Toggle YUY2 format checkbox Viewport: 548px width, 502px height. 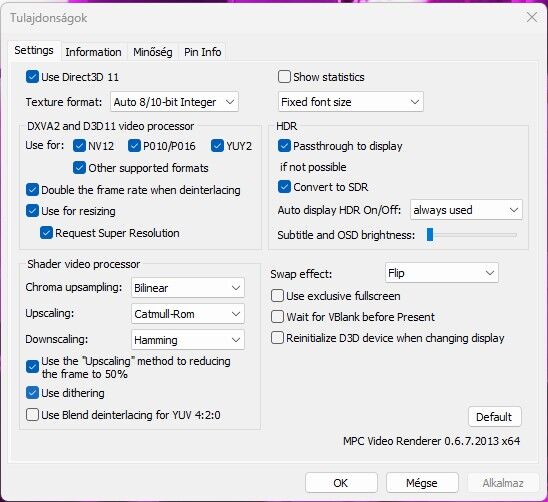coord(217,146)
